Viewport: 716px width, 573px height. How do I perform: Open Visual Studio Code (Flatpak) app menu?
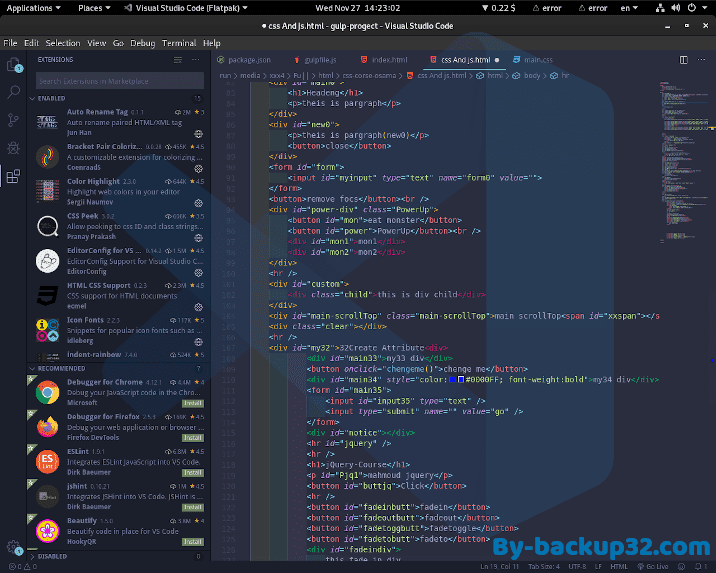(186, 8)
